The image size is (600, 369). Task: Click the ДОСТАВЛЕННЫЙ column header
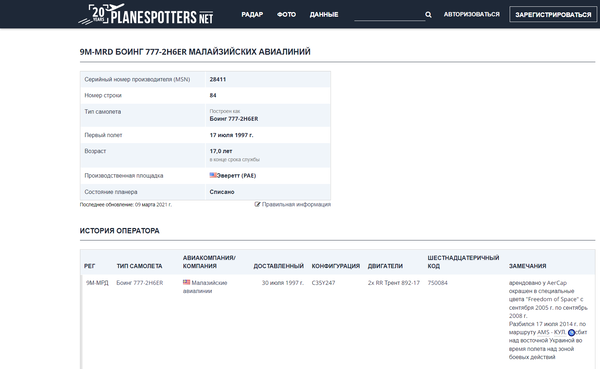click(x=278, y=266)
